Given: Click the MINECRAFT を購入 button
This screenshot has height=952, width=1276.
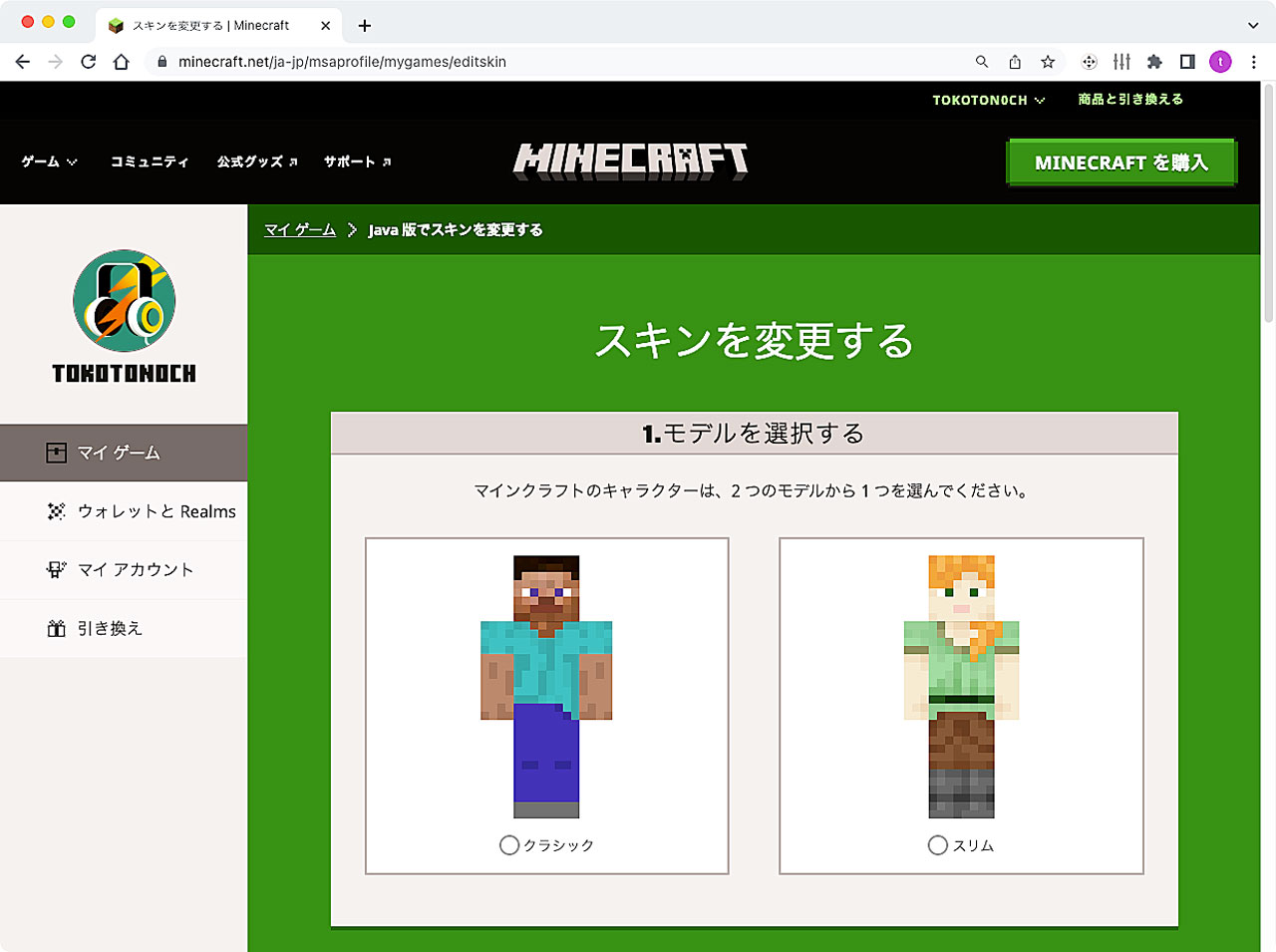Looking at the screenshot, I should point(1120,162).
